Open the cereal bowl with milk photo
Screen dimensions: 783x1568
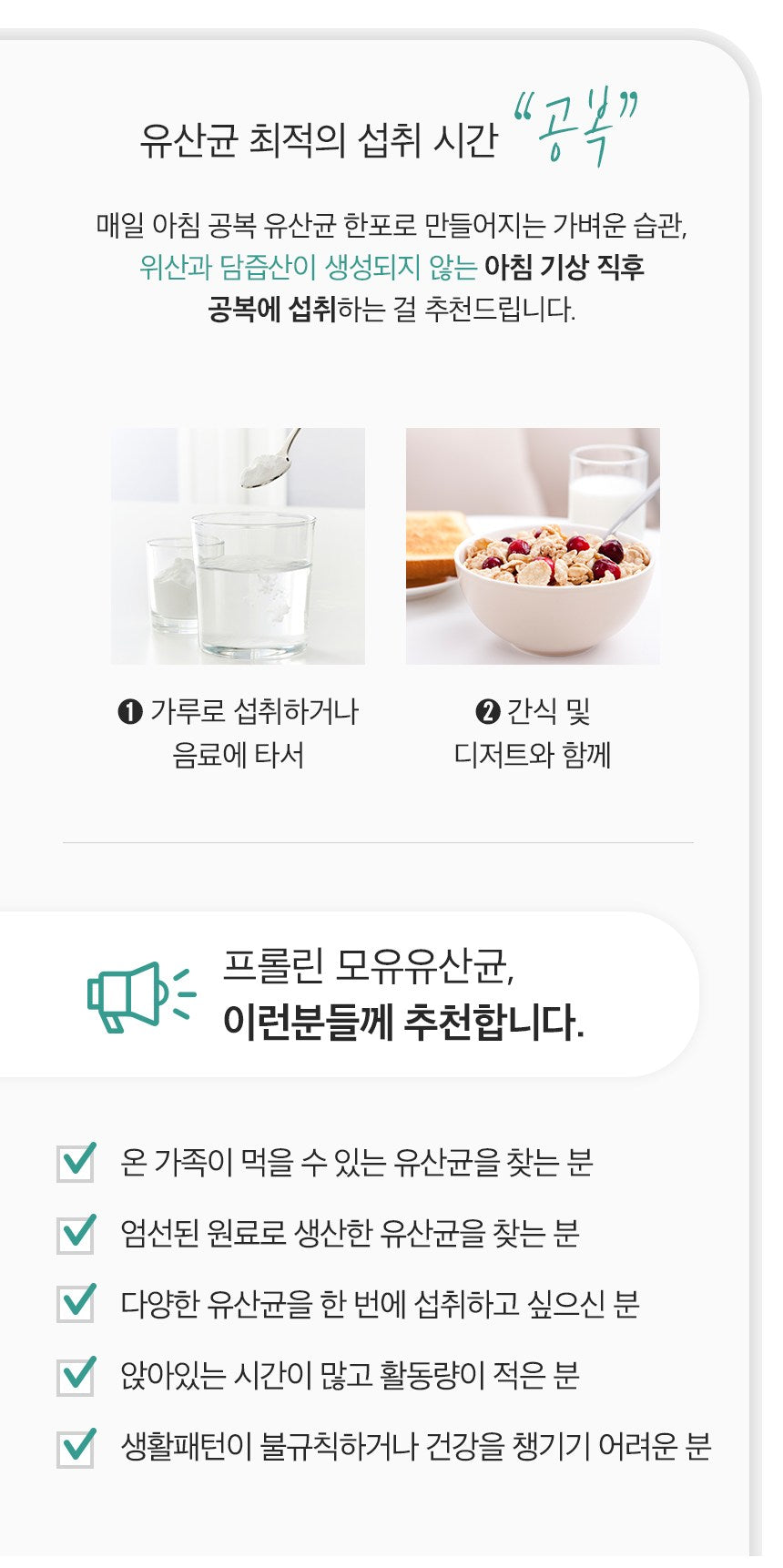(533, 545)
